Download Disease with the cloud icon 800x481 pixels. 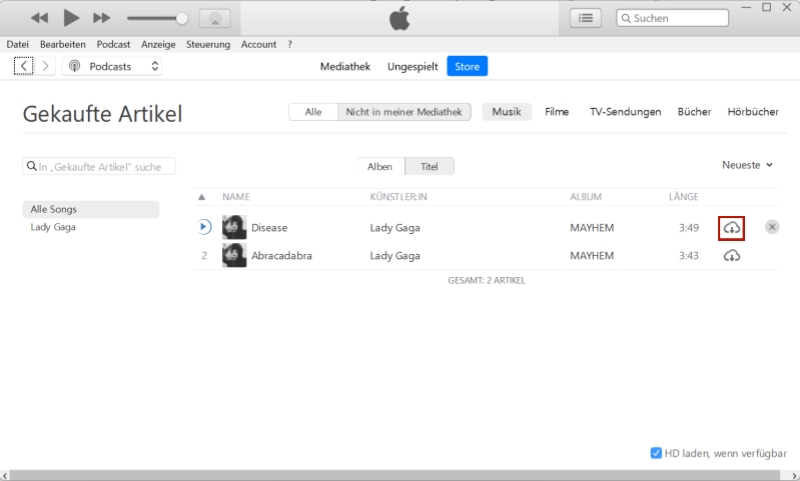click(732, 228)
